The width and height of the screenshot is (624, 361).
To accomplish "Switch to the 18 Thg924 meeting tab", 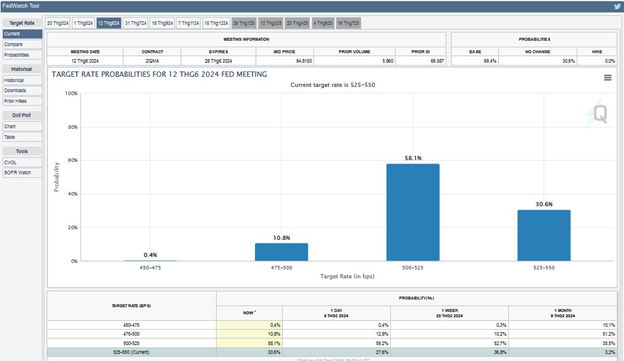I will click(x=162, y=23).
